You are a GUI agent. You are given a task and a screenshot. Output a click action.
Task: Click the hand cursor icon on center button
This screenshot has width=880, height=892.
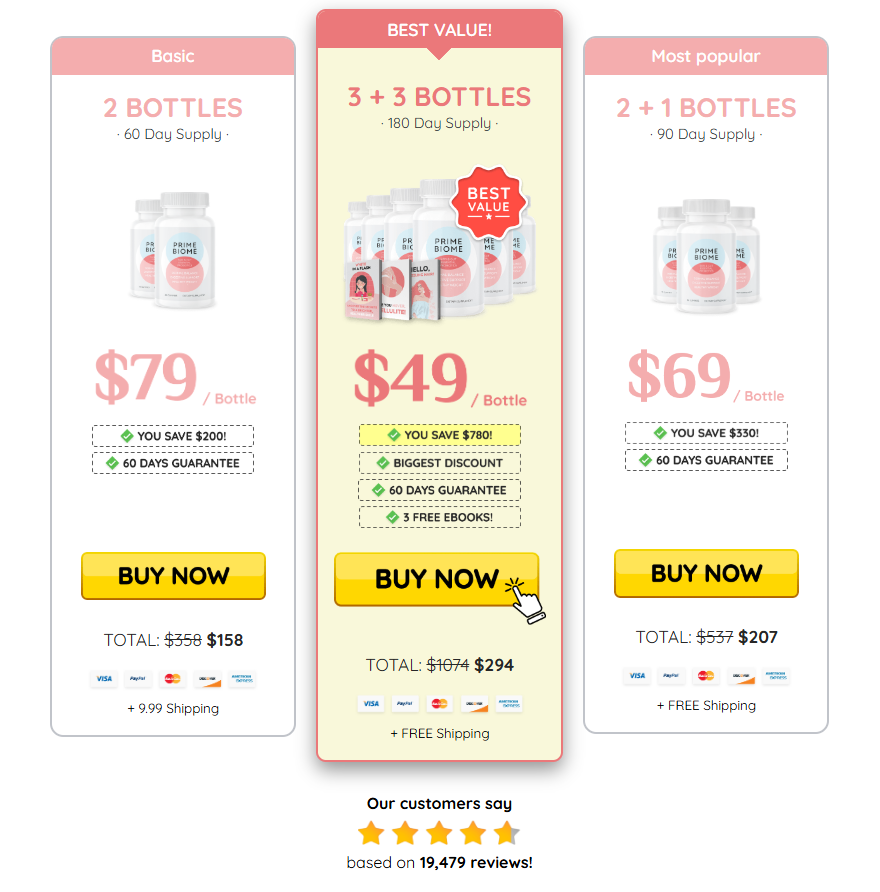click(524, 601)
